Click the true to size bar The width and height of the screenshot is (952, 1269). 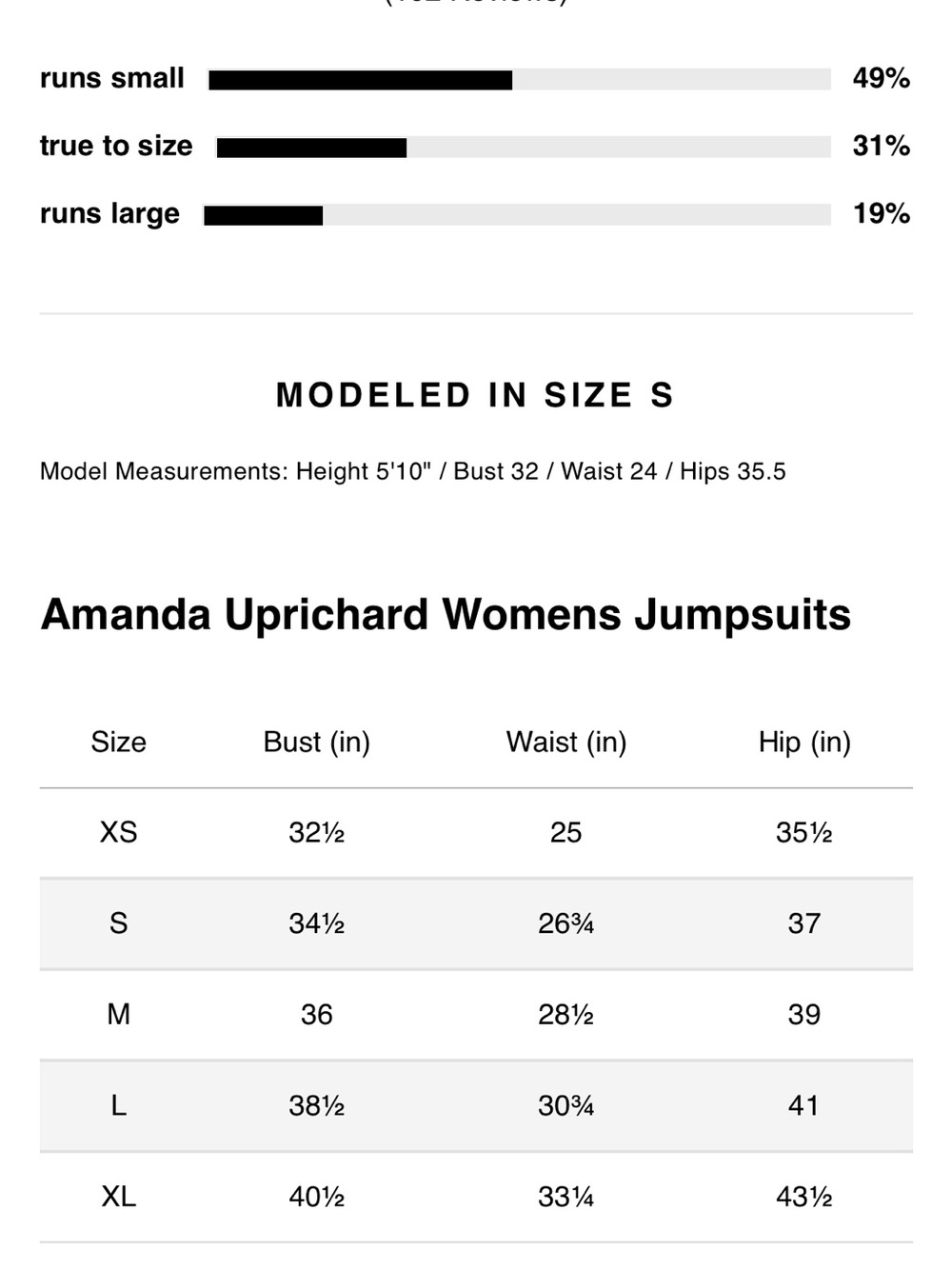click(524, 148)
